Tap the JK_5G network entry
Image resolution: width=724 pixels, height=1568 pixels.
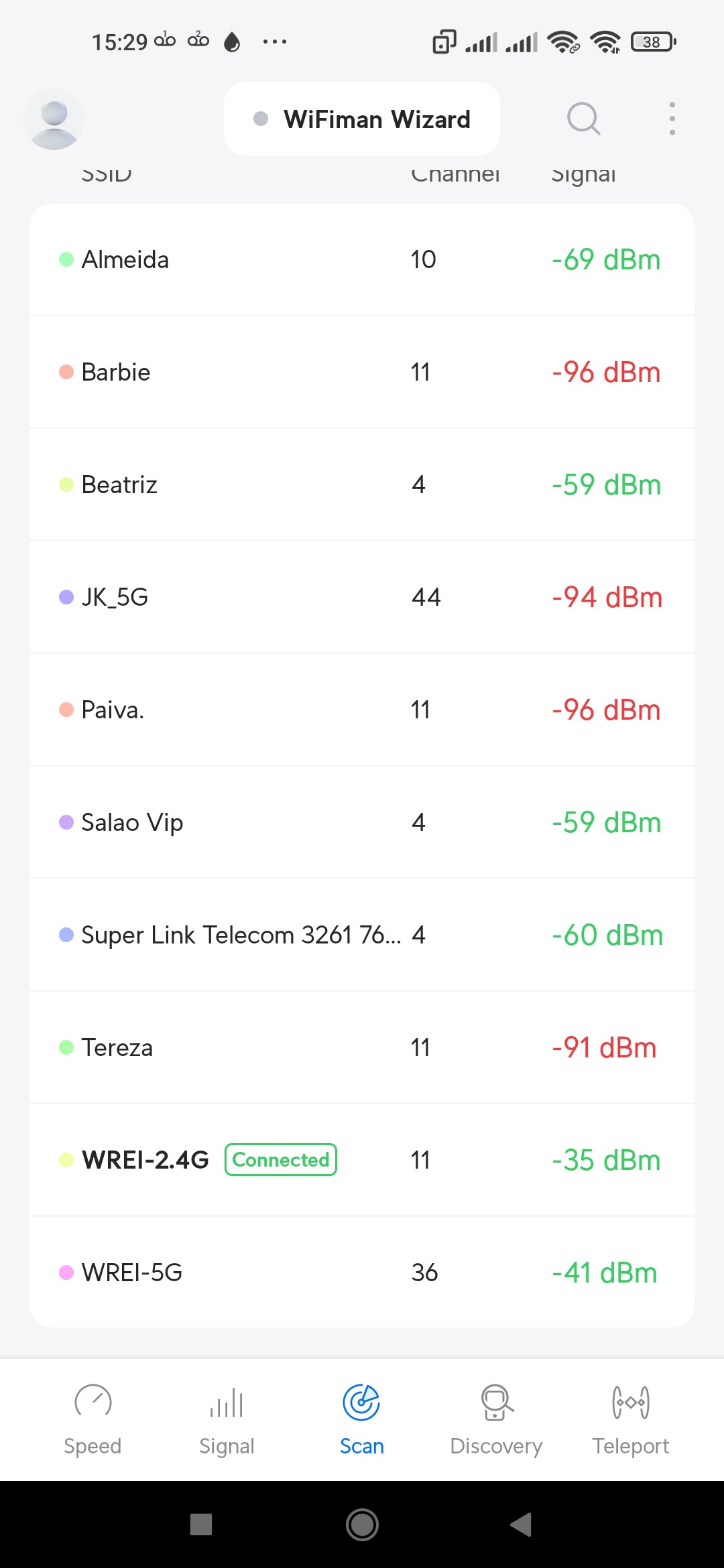point(362,597)
